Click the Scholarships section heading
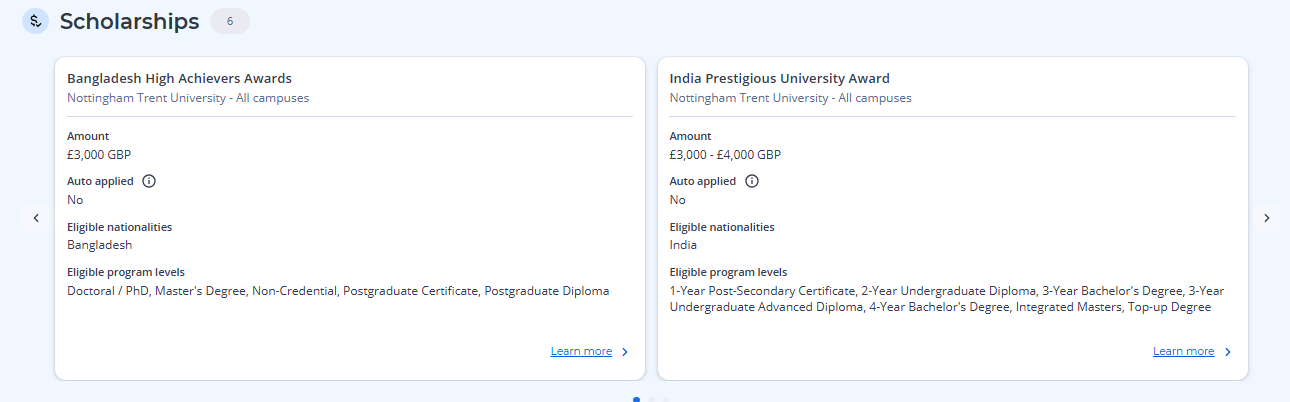The height and width of the screenshot is (402, 1290). [x=129, y=21]
